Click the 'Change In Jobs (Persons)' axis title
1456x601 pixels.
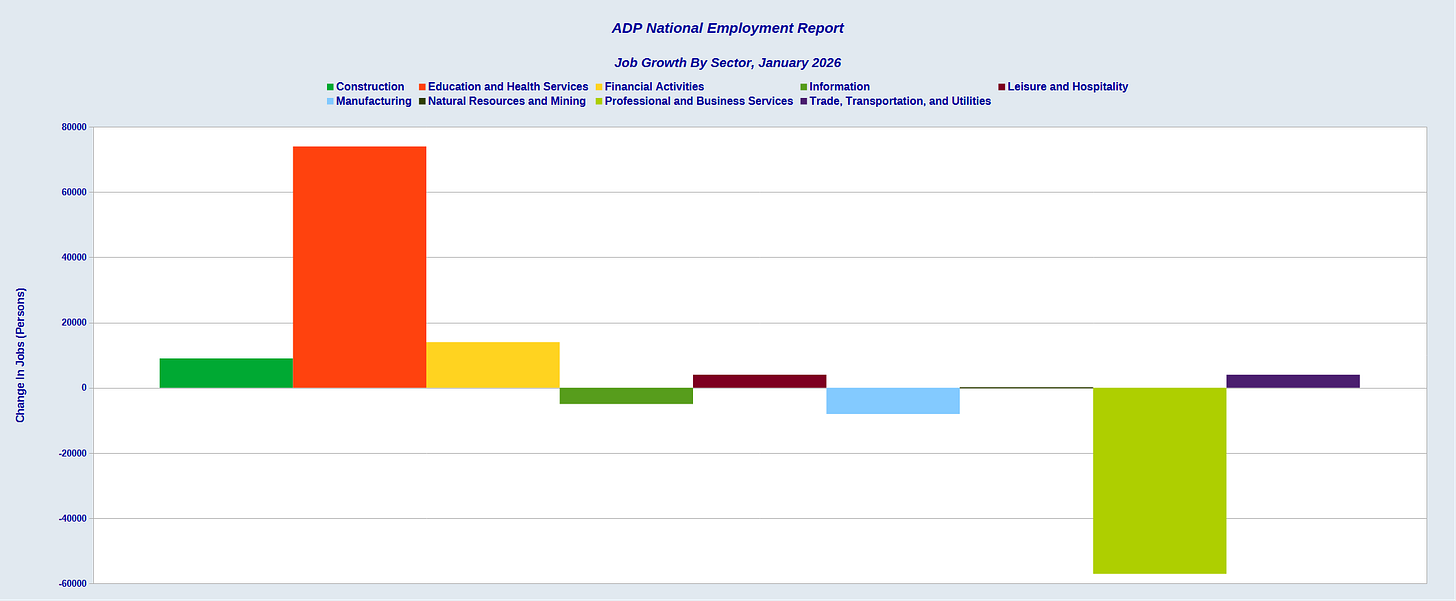(x=20, y=355)
